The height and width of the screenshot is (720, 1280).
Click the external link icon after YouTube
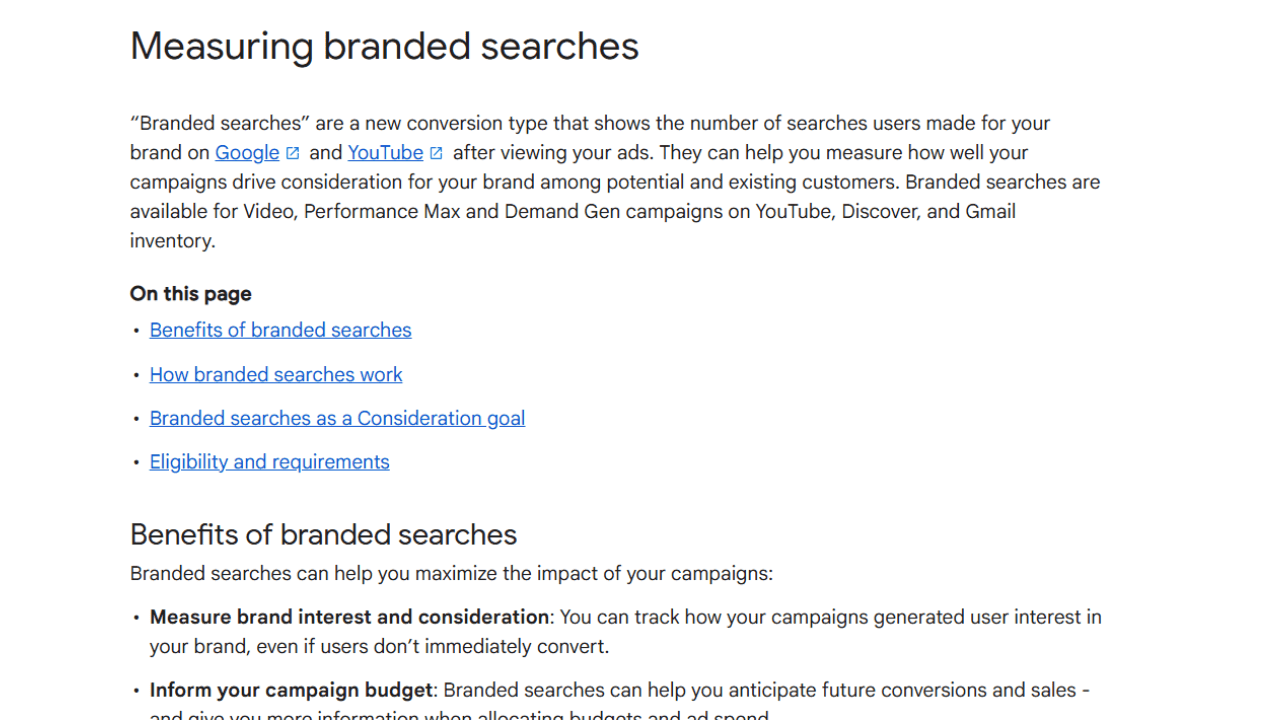(x=436, y=153)
